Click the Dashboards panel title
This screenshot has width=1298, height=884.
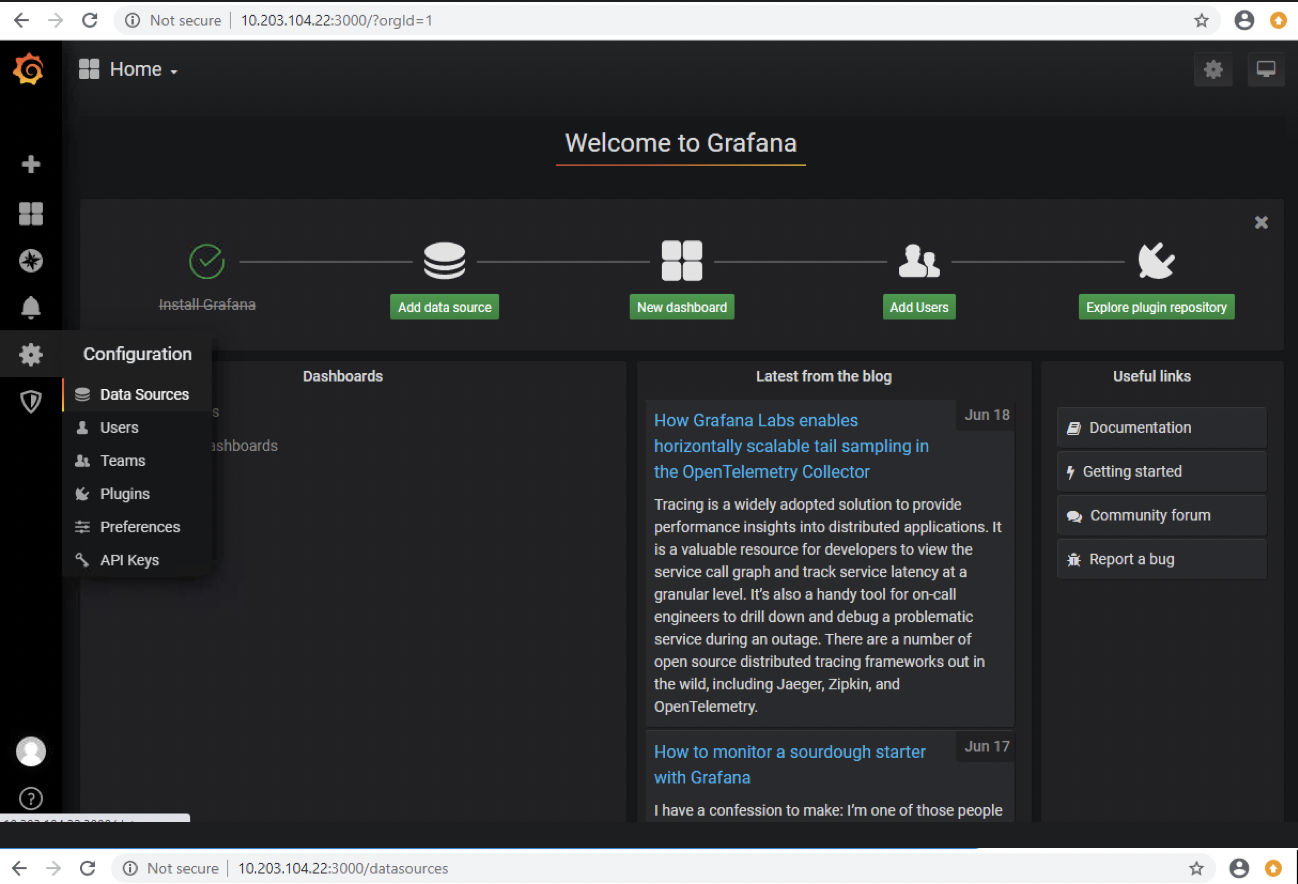point(343,376)
